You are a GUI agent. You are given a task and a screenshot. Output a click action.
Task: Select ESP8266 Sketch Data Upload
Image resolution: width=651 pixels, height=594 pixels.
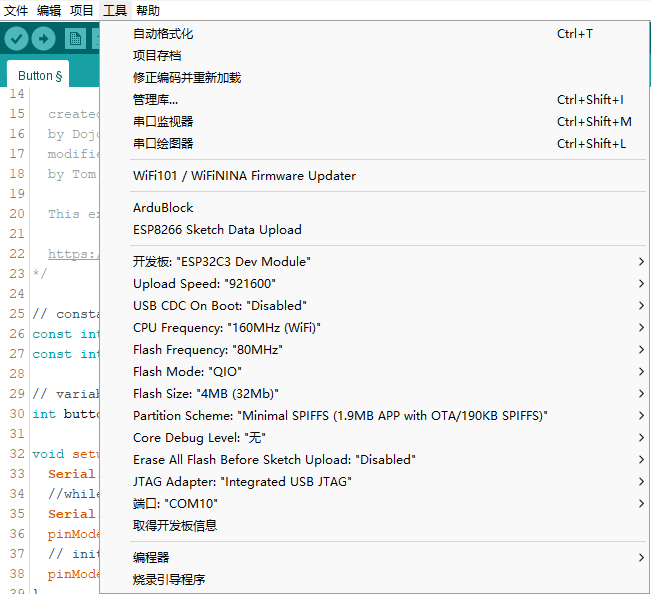[x=217, y=230]
